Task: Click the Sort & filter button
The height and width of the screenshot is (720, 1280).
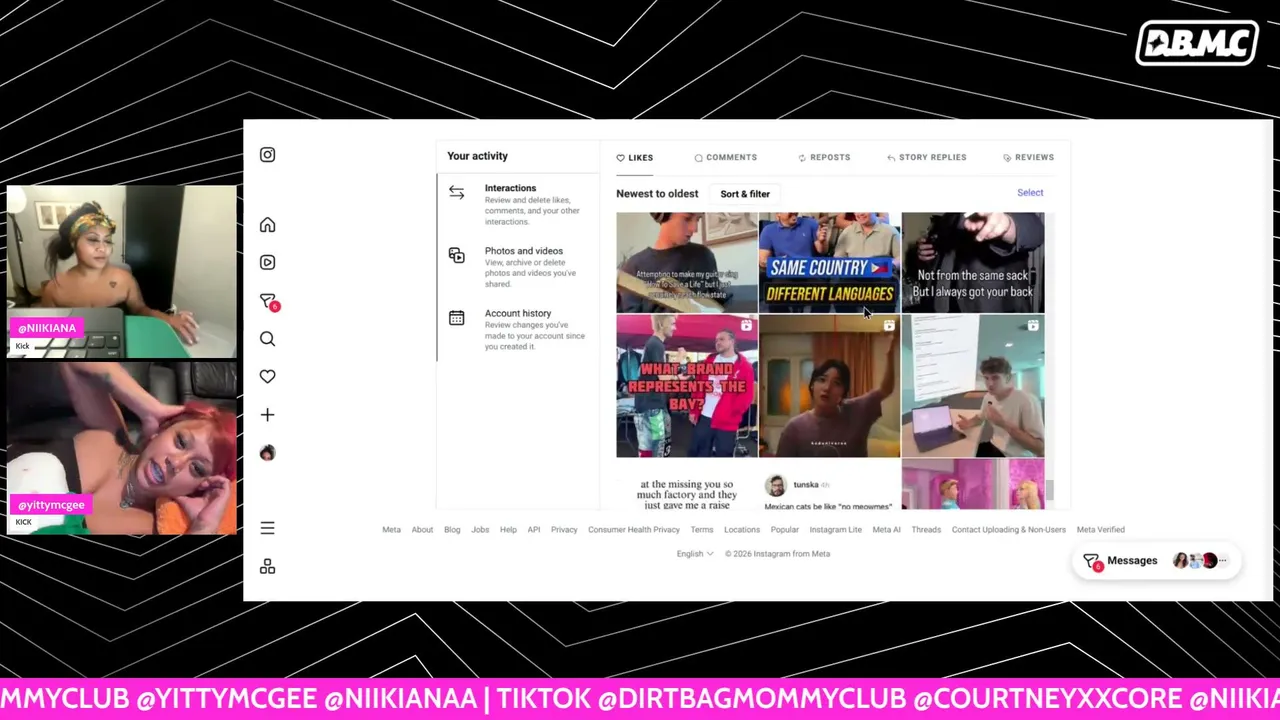Action: point(745,194)
